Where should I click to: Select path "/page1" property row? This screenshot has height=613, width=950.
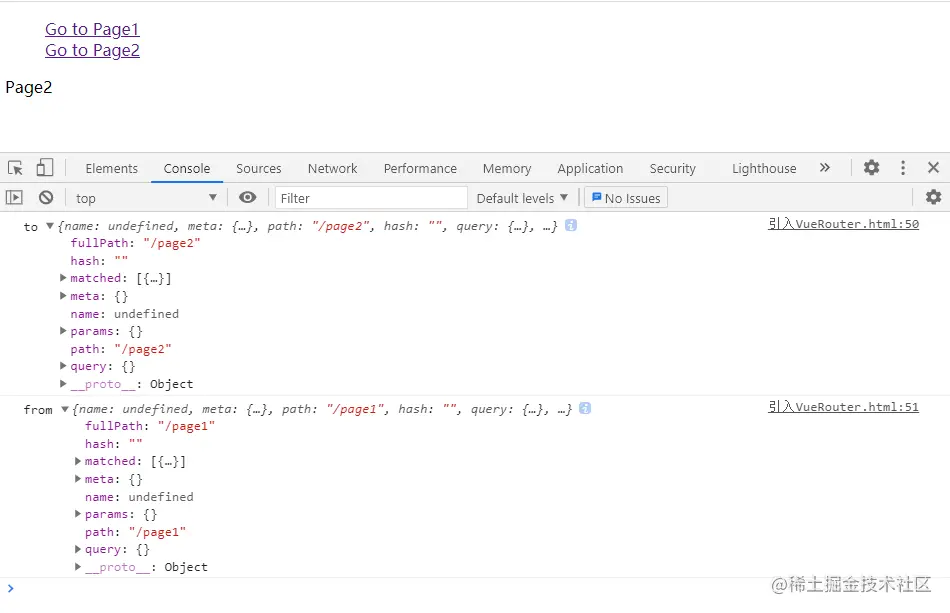[135, 532]
